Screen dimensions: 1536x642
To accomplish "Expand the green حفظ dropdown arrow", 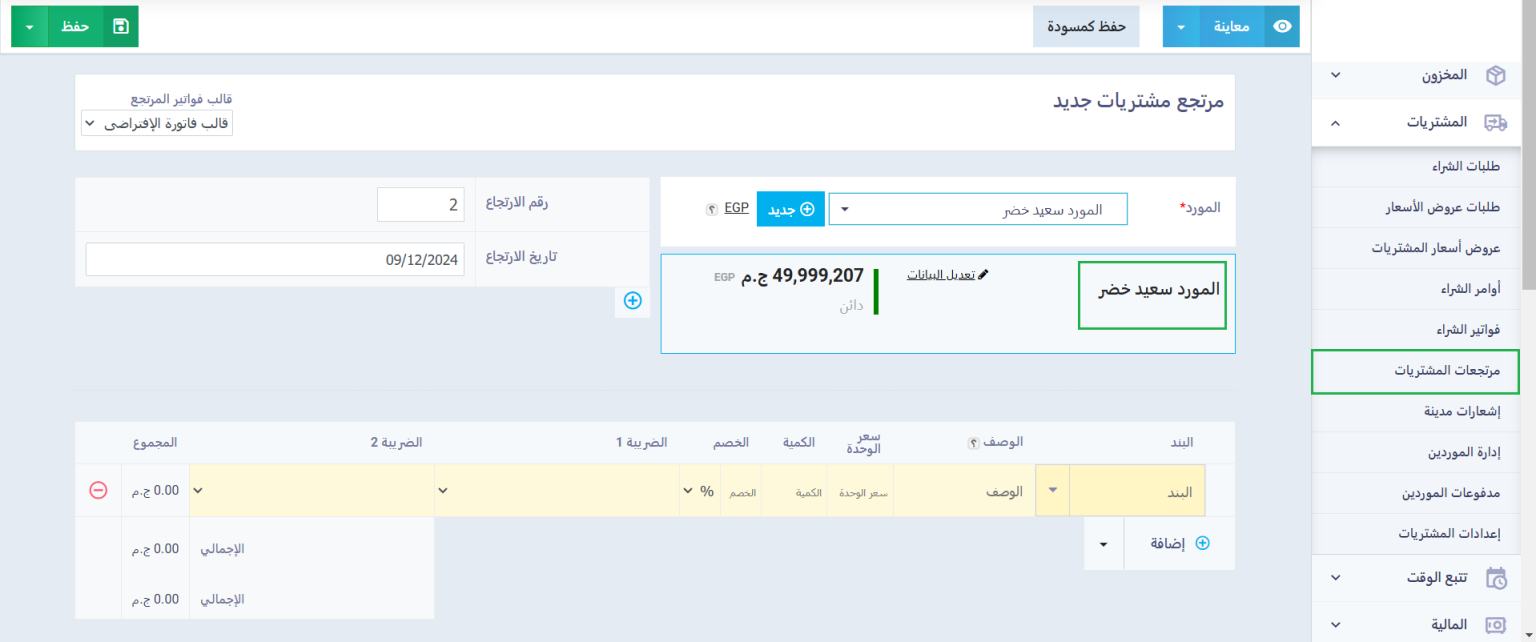I will point(29,27).
